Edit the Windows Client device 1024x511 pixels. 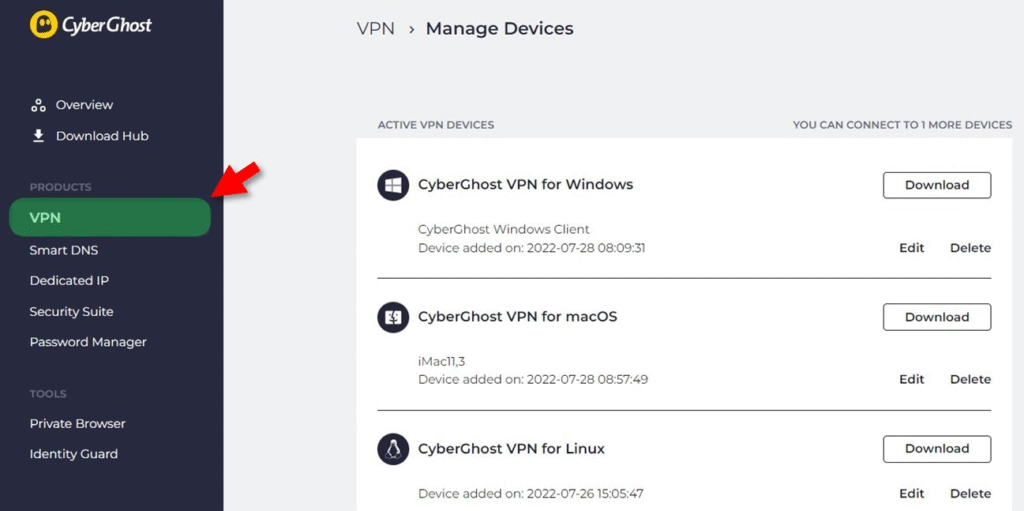pos(911,248)
